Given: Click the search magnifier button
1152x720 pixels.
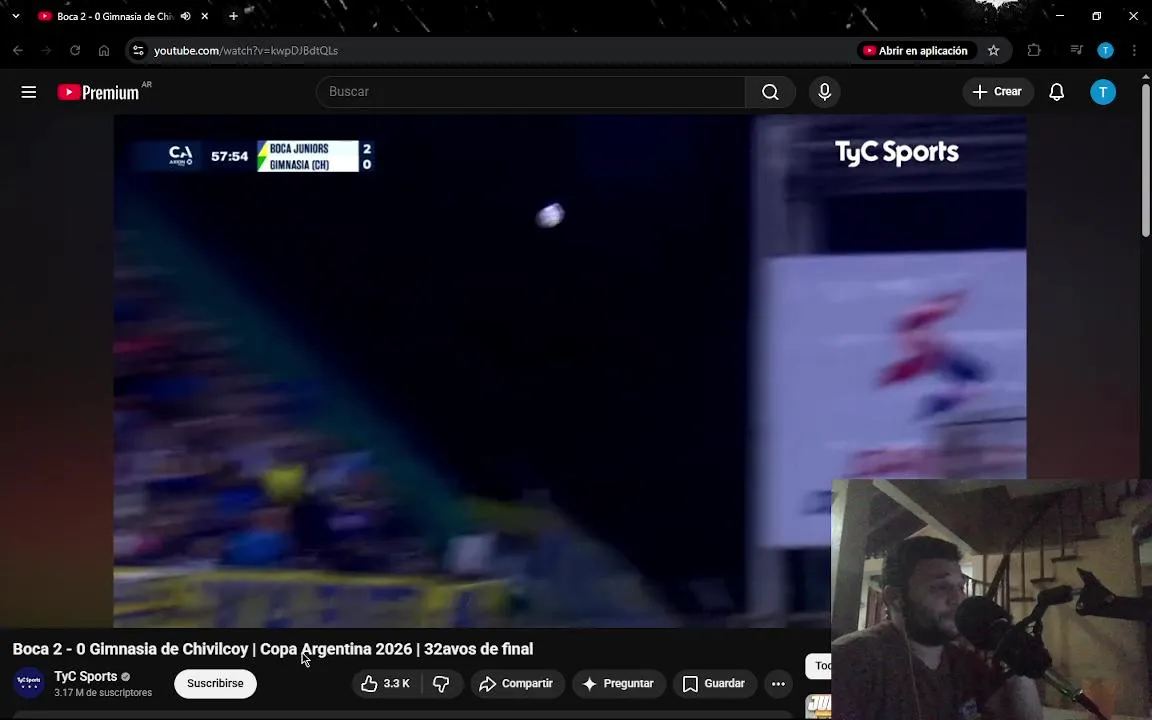Looking at the screenshot, I should click(x=770, y=92).
